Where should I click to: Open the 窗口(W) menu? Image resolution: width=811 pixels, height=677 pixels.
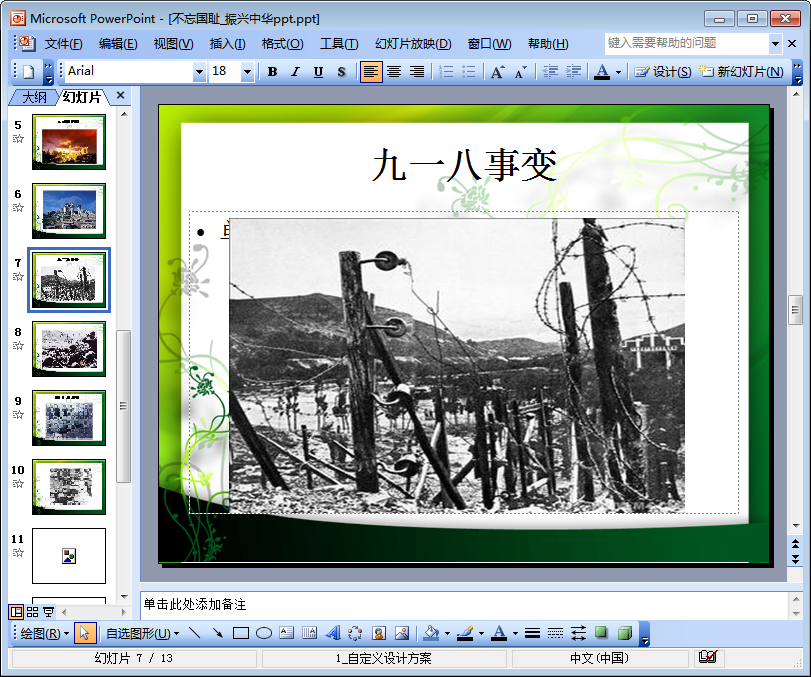click(489, 44)
